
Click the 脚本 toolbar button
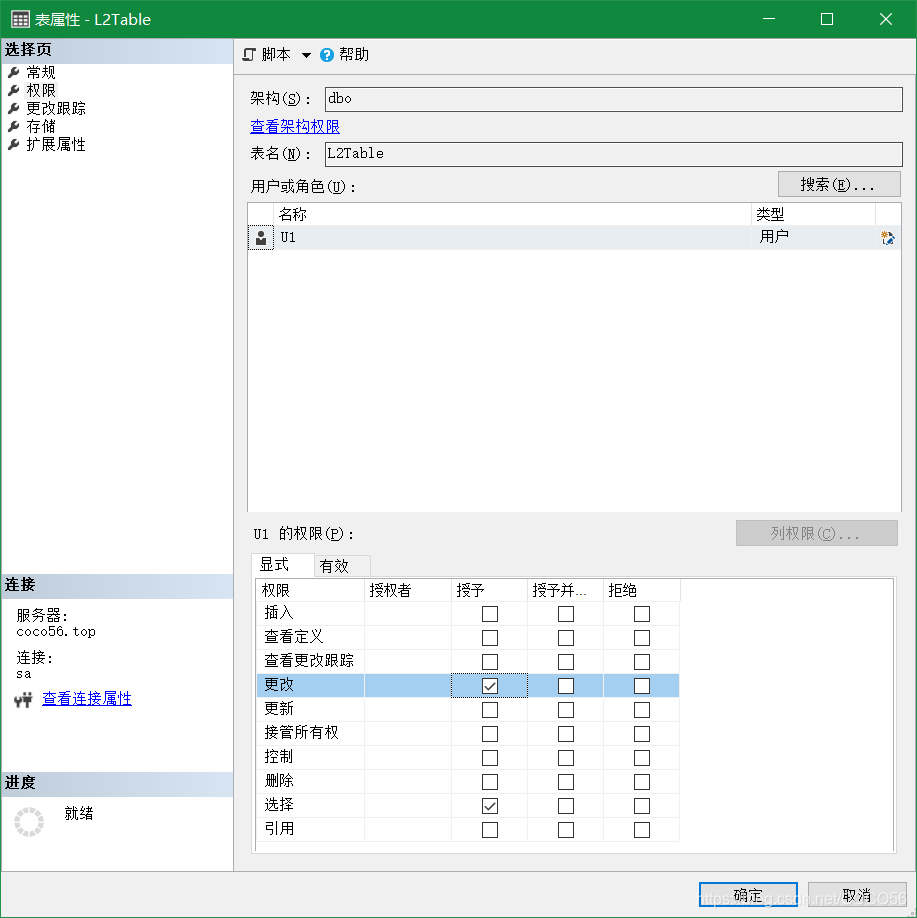pyautogui.click(x=276, y=54)
